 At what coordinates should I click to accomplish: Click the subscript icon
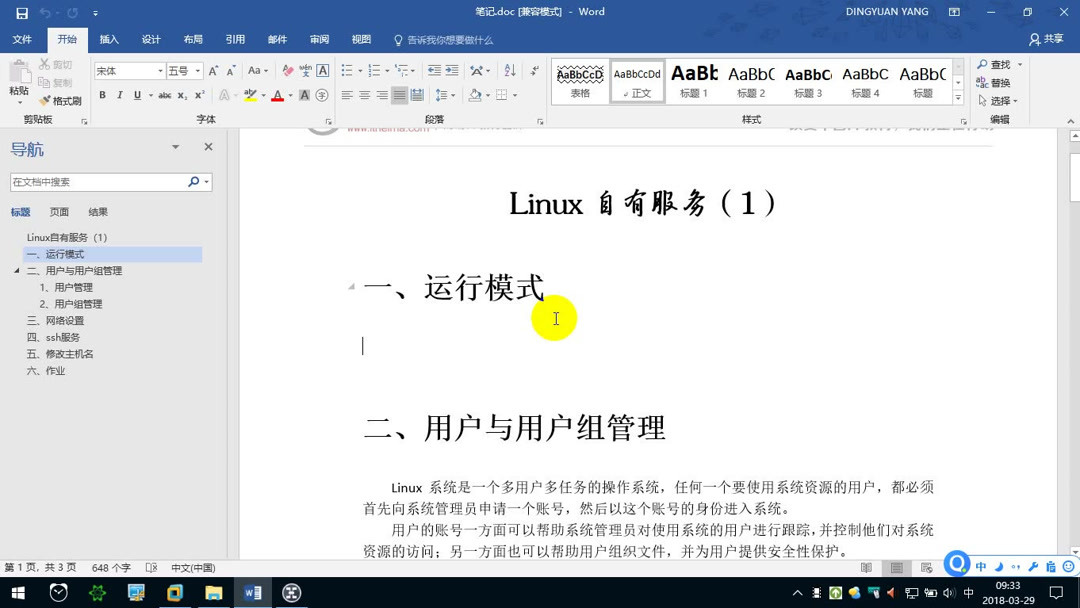181,94
